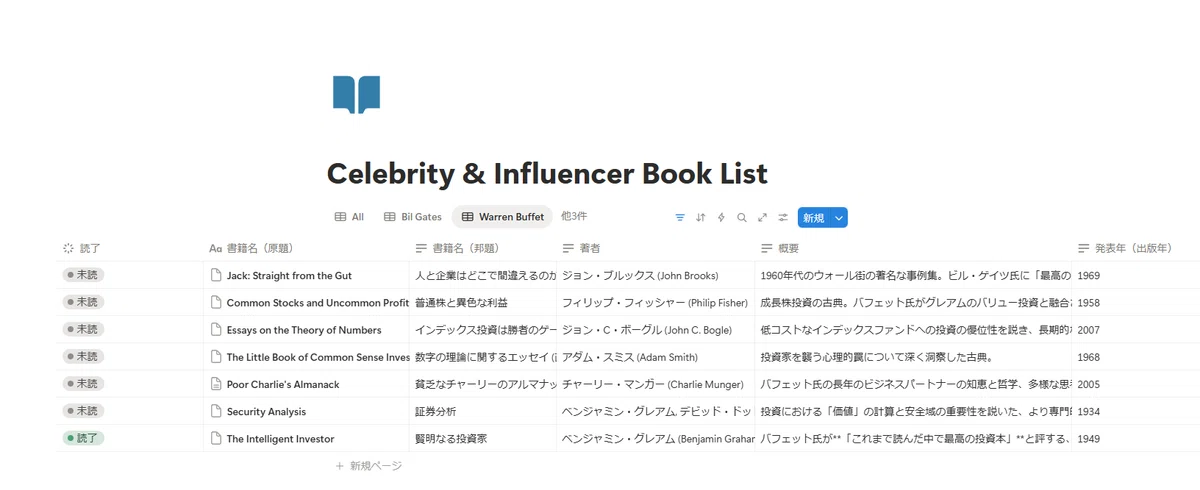Screen dimensions: 1200x490
Task: Open the 発表年（出版年） column header menu
Action: coord(1134,248)
